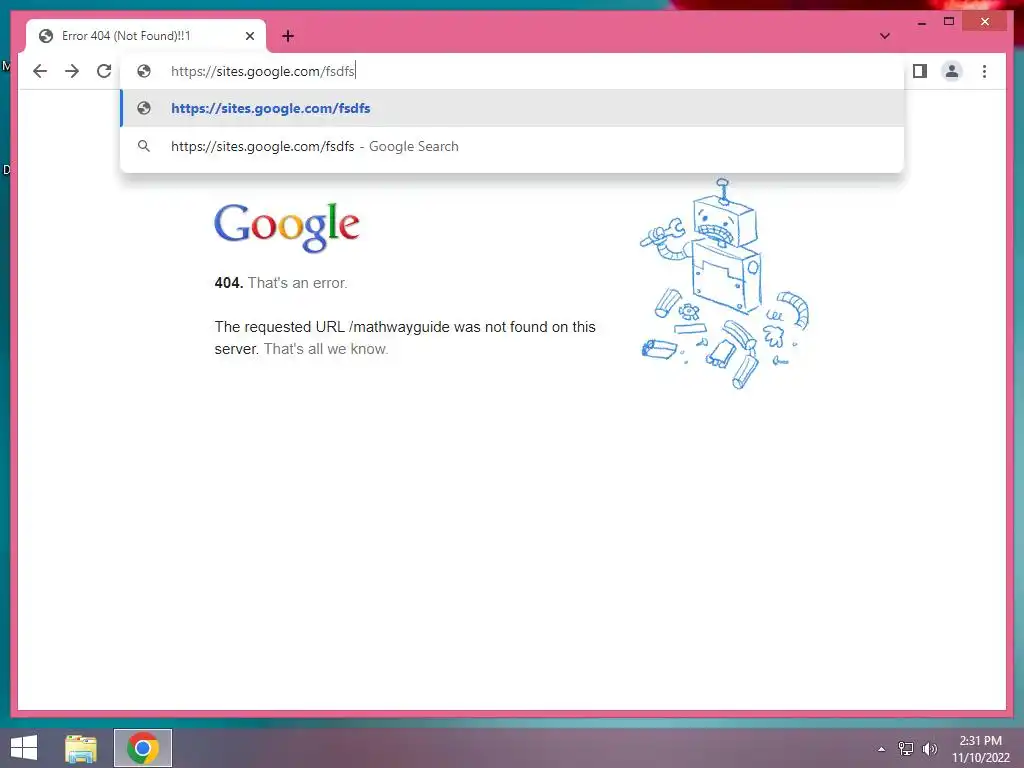Image resolution: width=1024 pixels, height=768 pixels.
Task: Go forward to the next page
Action: [x=72, y=71]
